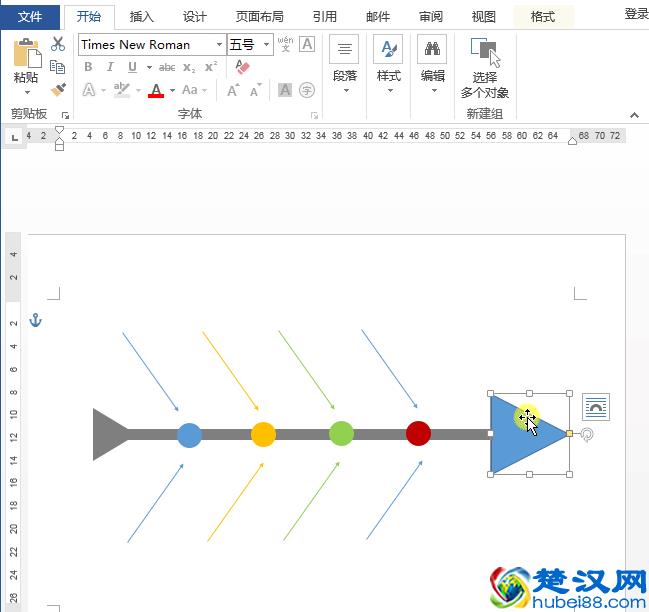Open the 页面布局 tab
This screenshot has height=612, width=649.
coord(259,16)
